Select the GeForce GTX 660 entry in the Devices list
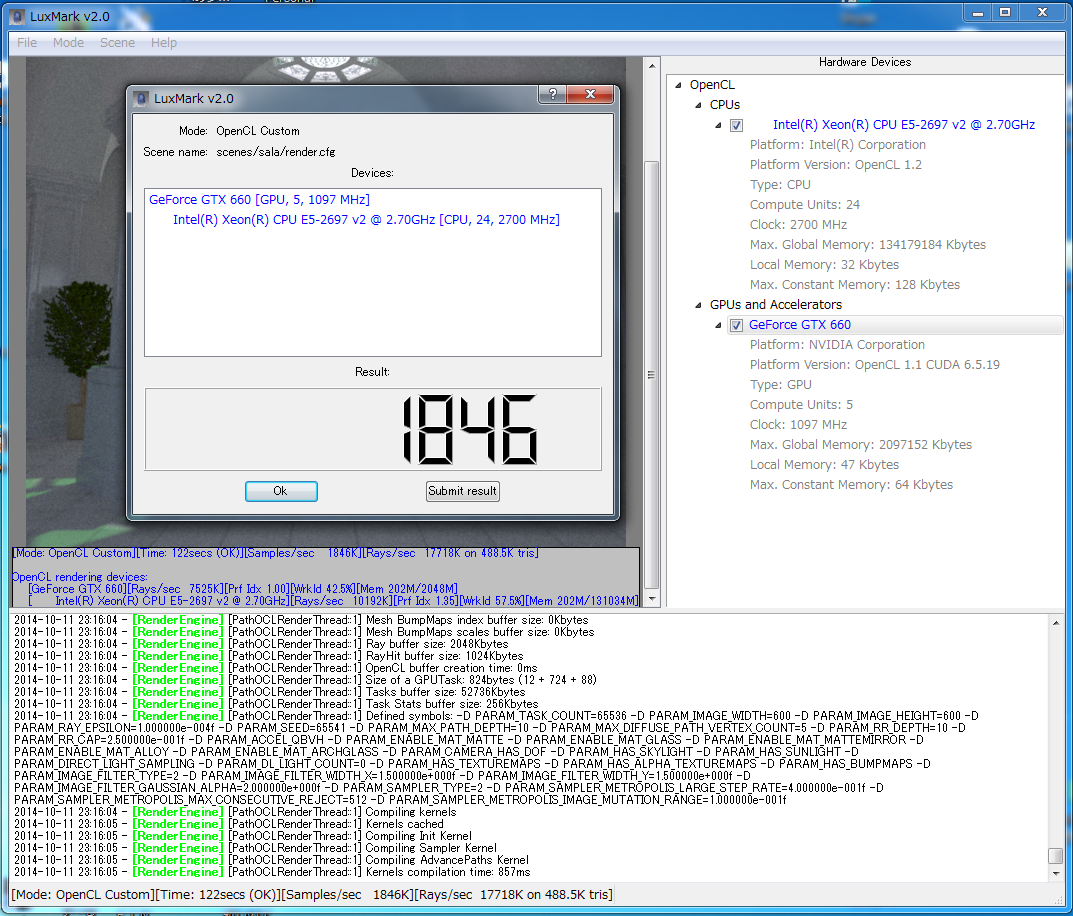 (258, 199)
